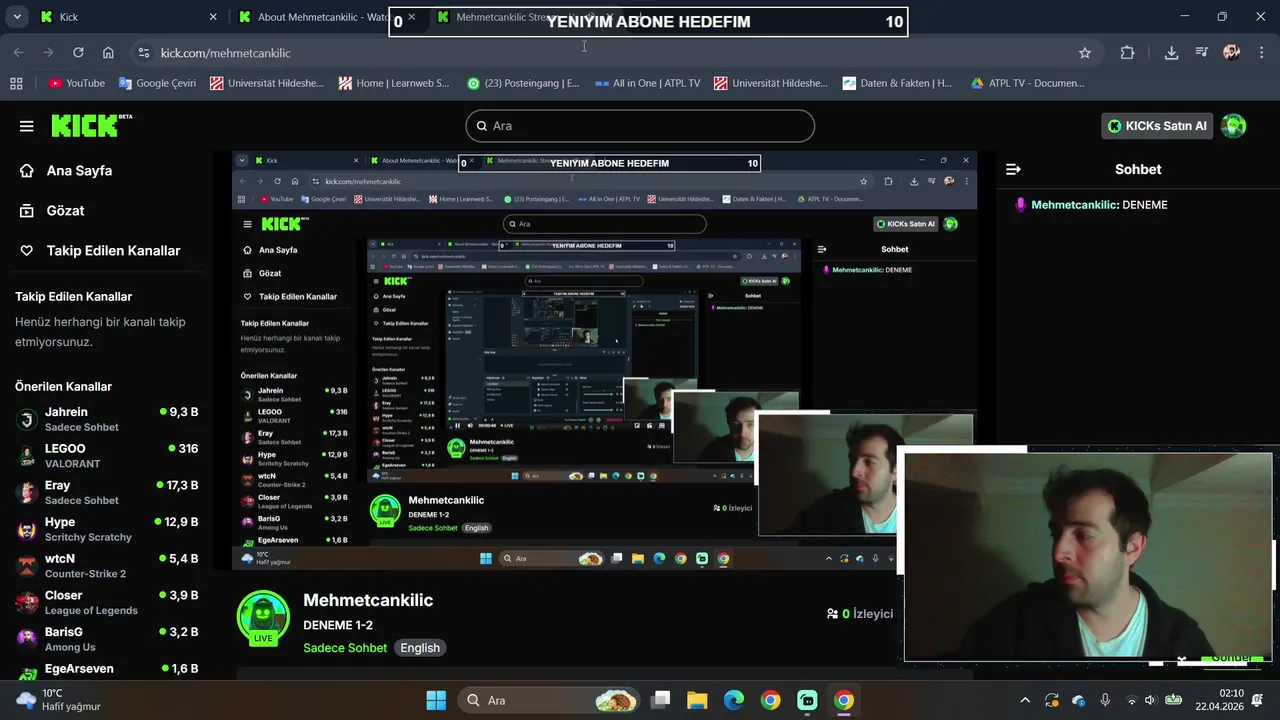
Task: Click the 0 İzleyici viewer count
Action: pos(860,614)
